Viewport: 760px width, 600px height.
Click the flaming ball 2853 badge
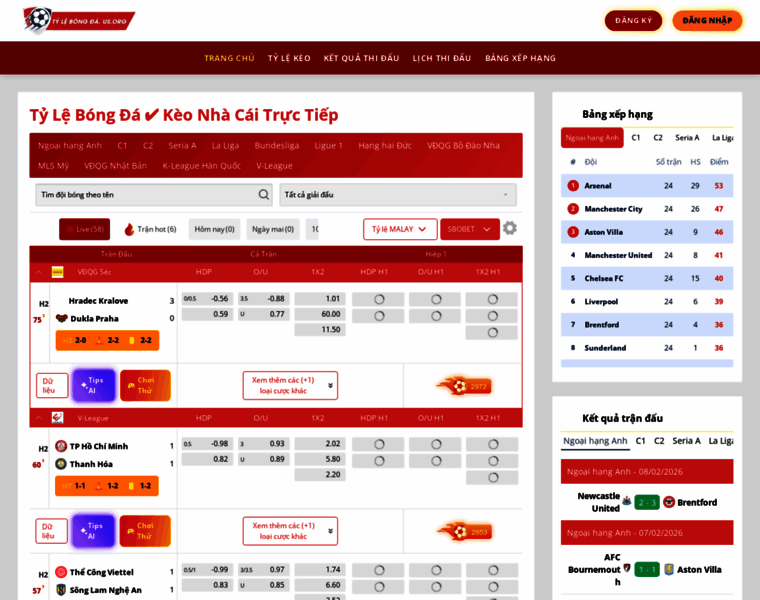point(464,532)
